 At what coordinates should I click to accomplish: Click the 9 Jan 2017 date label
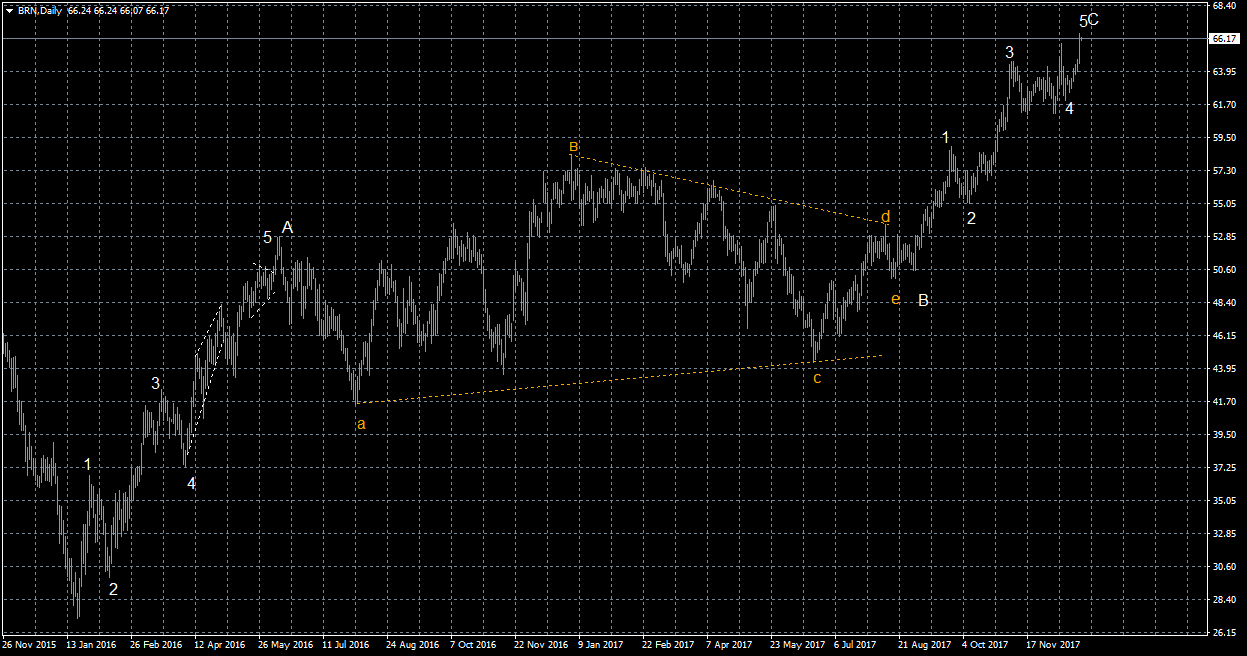(x=601, y=646)
